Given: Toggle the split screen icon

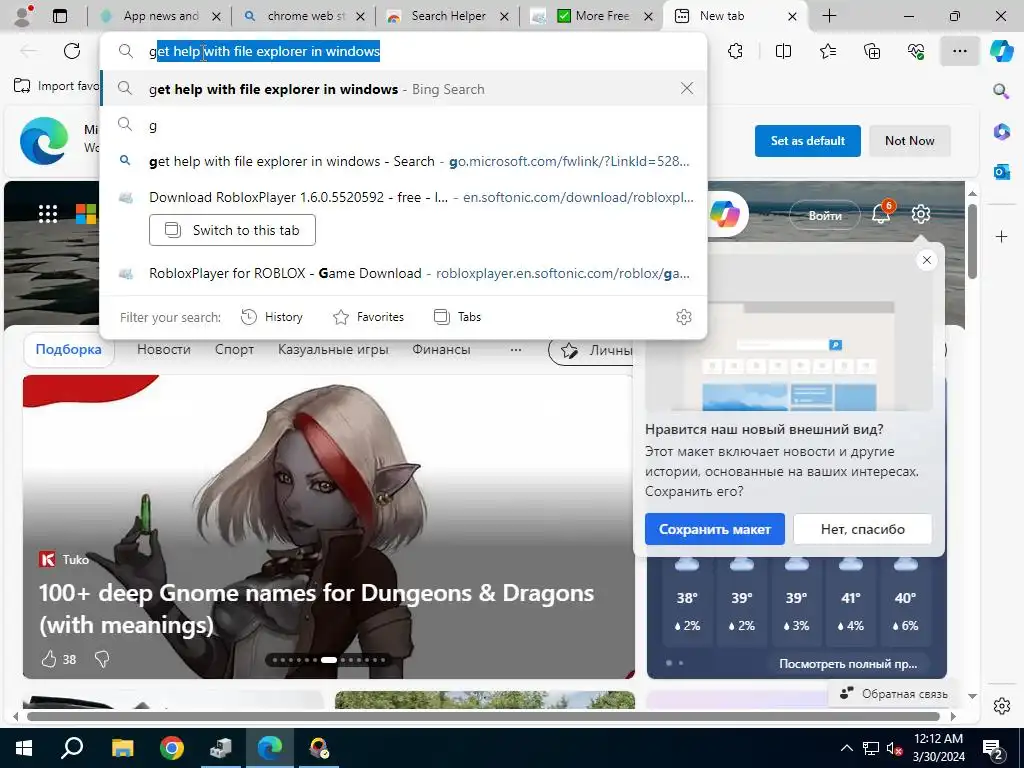Looking at the screenshot, I should [783, 51].
